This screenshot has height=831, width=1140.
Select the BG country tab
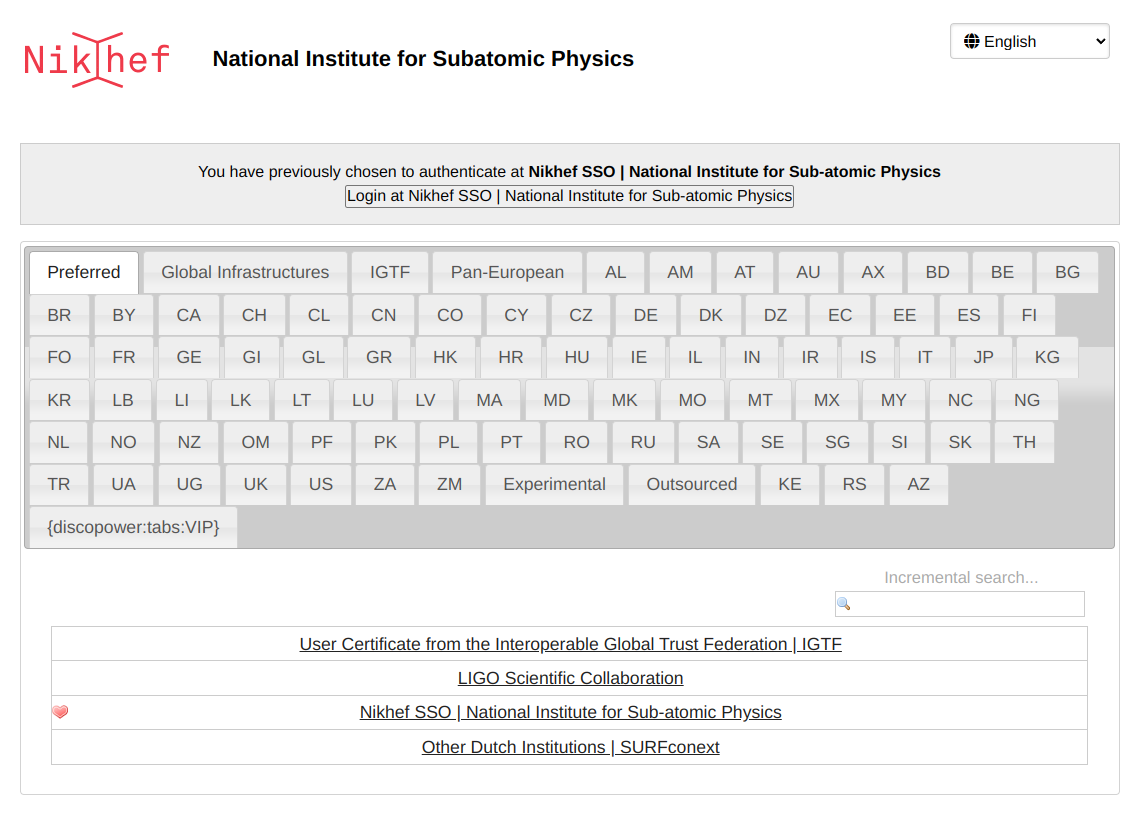pyautogui.click(x=1067, y=273)
